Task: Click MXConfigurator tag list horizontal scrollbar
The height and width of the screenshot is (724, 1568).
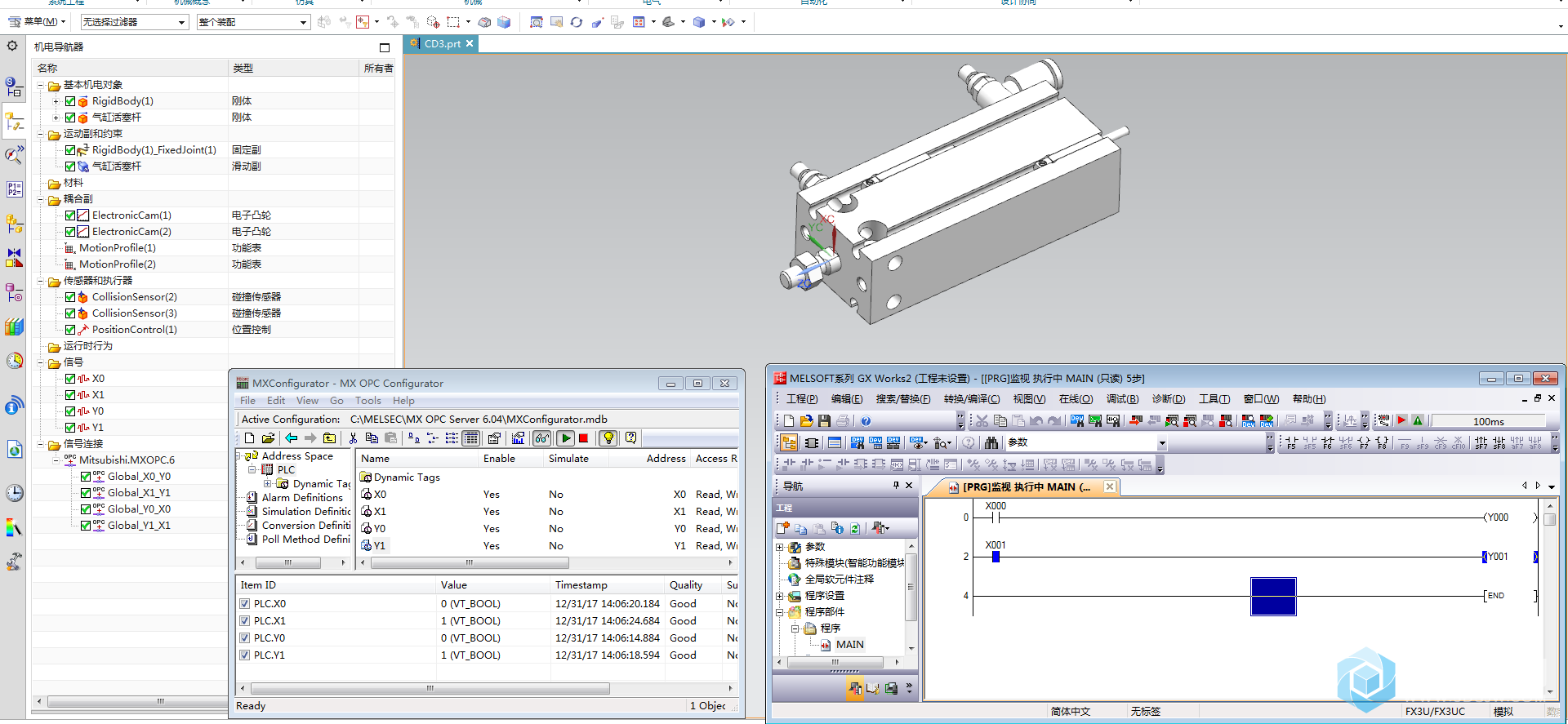Action: [x=470, y=563]
